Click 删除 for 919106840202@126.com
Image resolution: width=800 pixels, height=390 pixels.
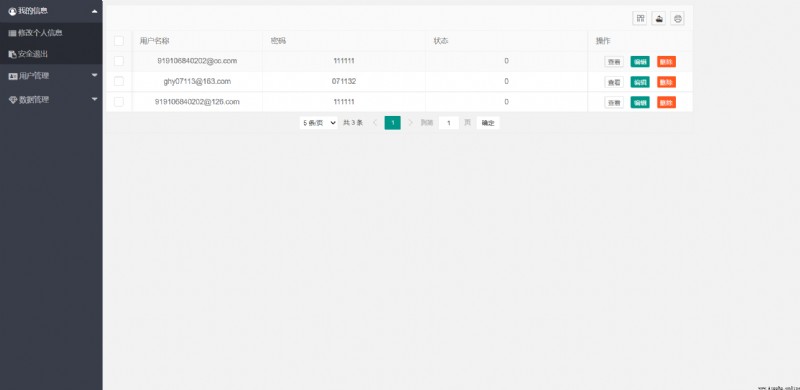(666, 102)
